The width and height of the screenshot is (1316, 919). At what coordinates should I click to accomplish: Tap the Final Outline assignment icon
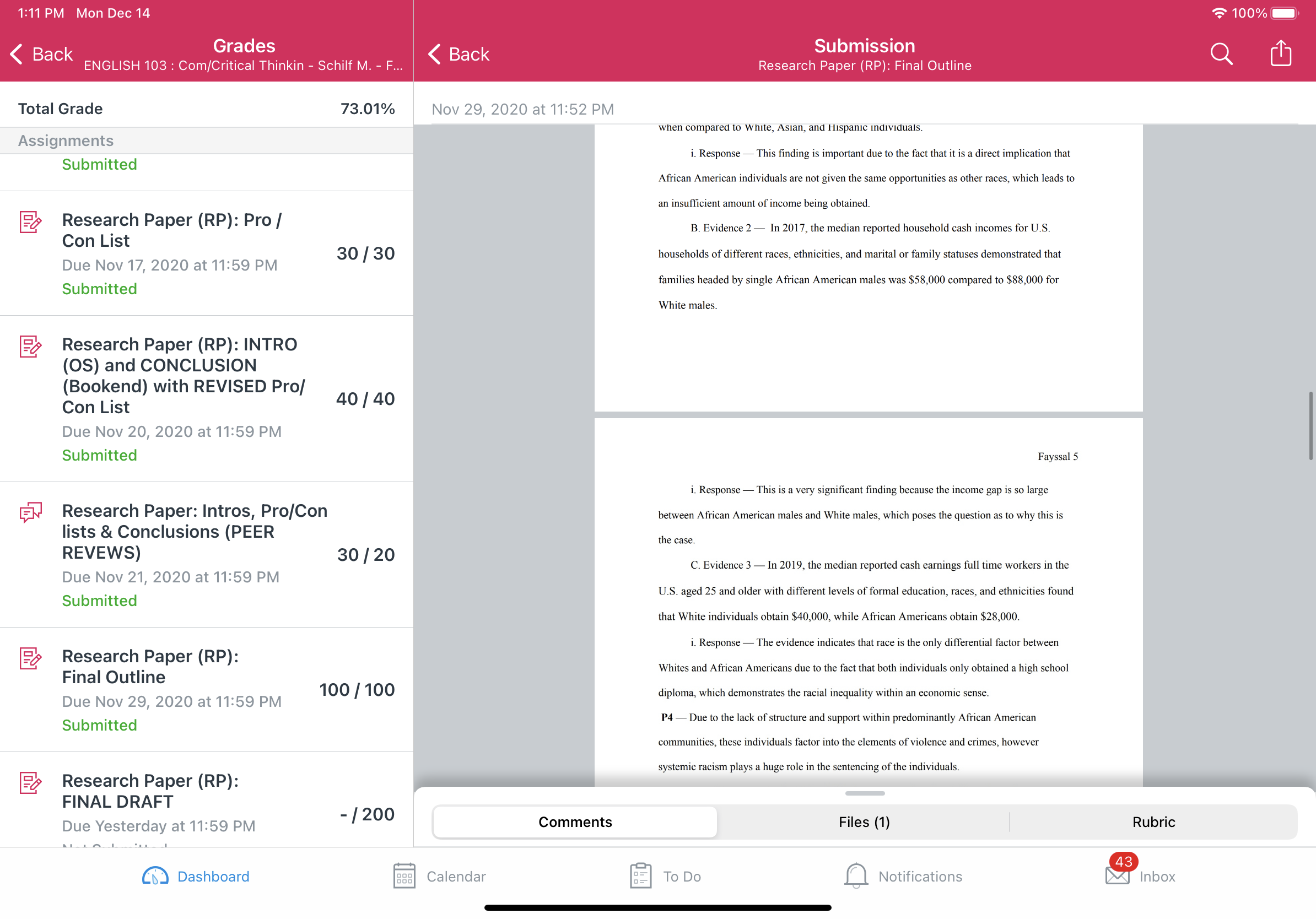click(x=30, y=658)
